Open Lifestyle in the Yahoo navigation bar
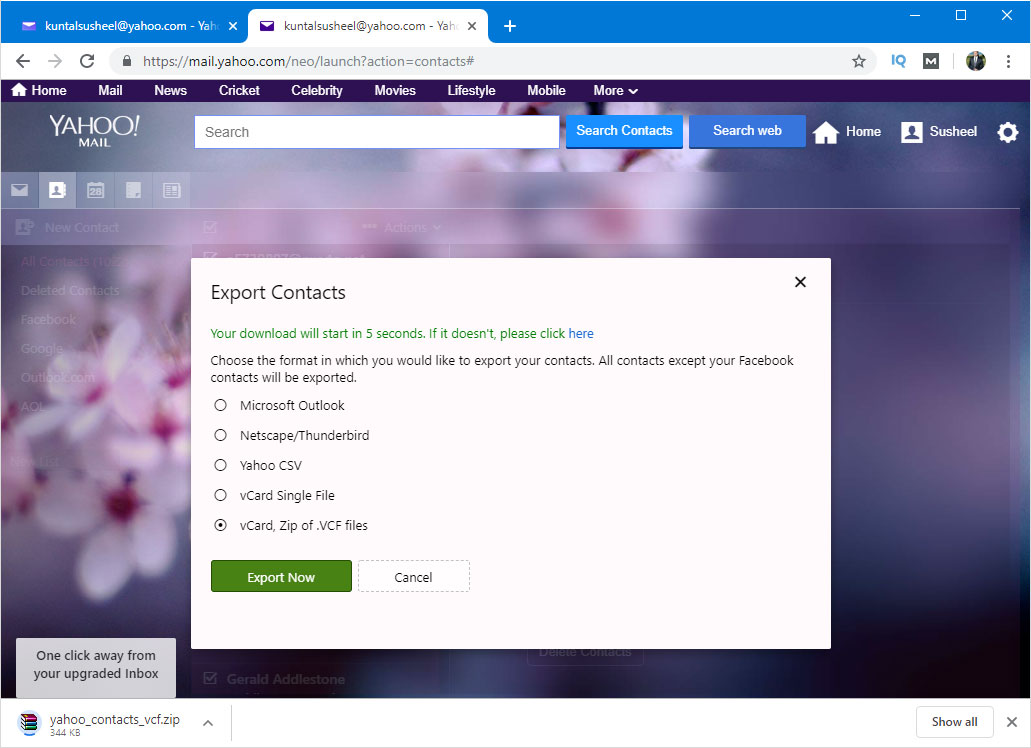The height and width of the screenshot is (748, 1031). 471,90
